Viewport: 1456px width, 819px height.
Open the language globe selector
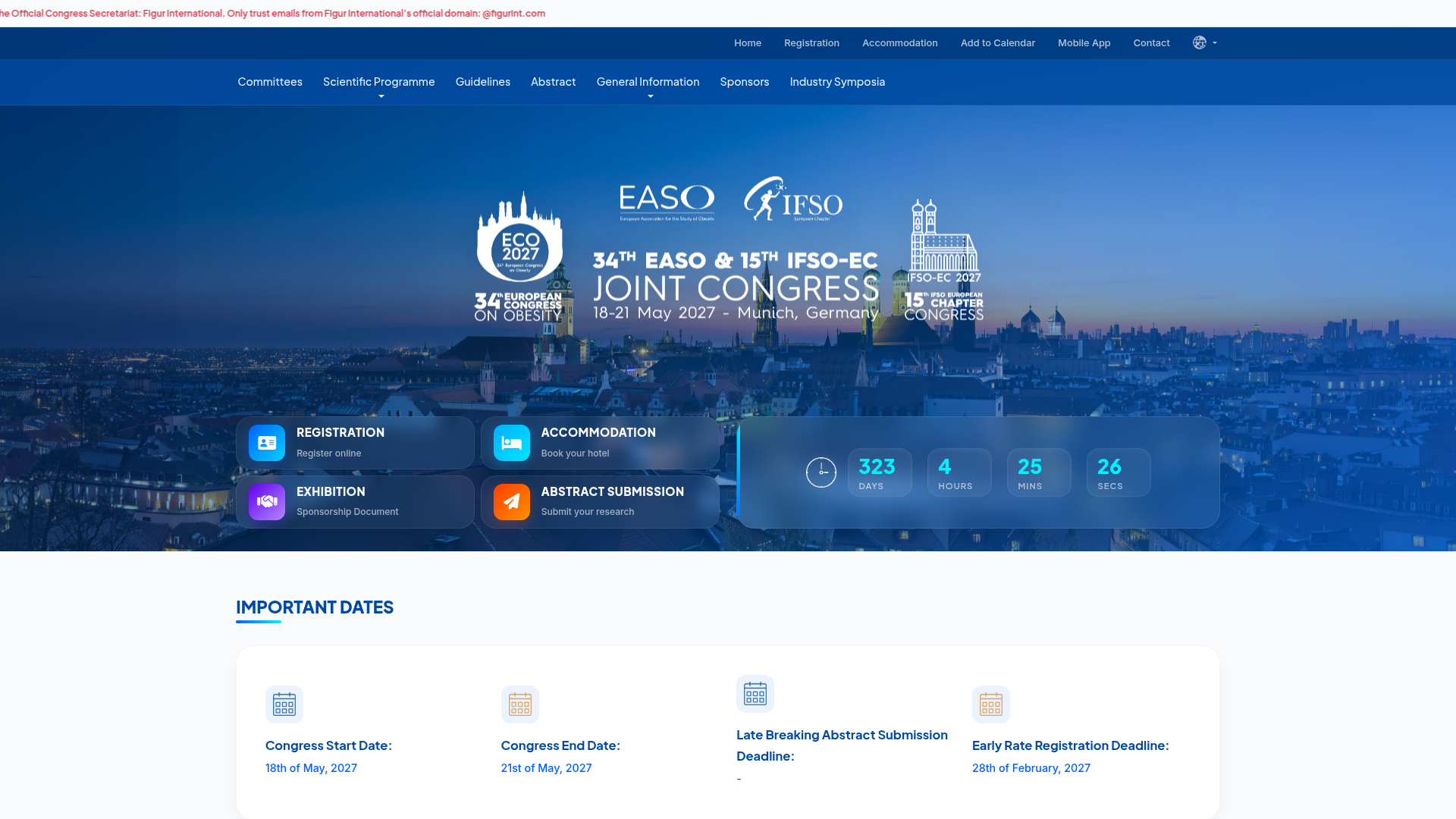tap(1204, 43)
